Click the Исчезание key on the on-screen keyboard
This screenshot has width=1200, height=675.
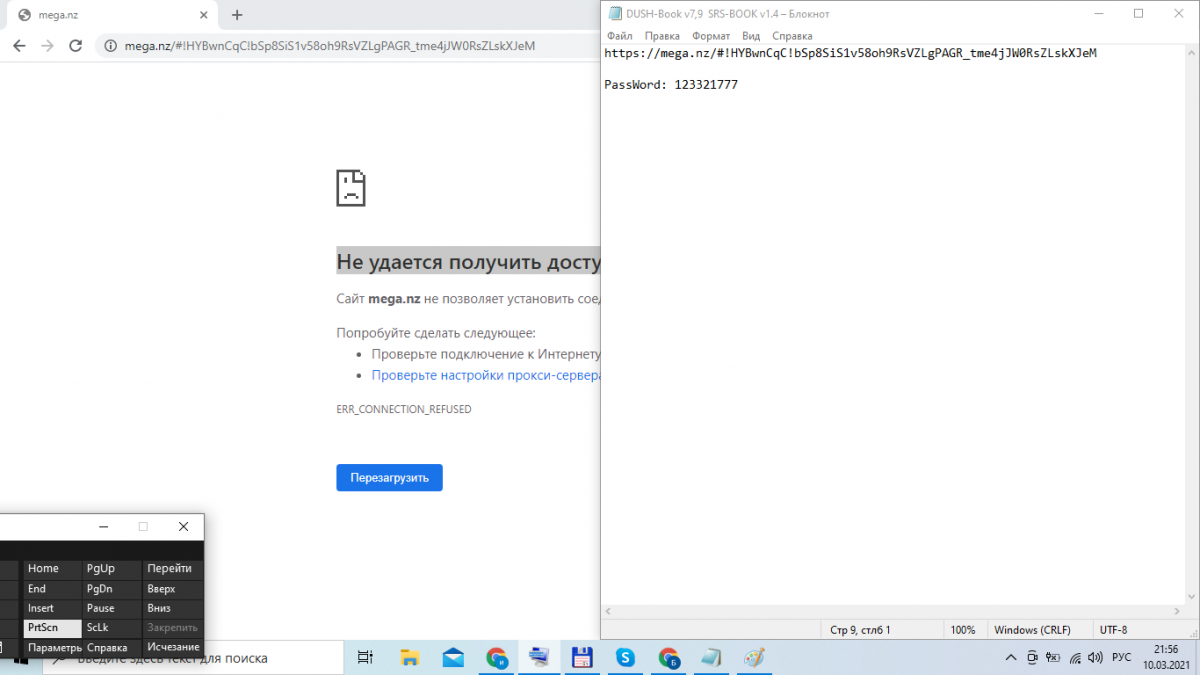(x=172, y=647)
